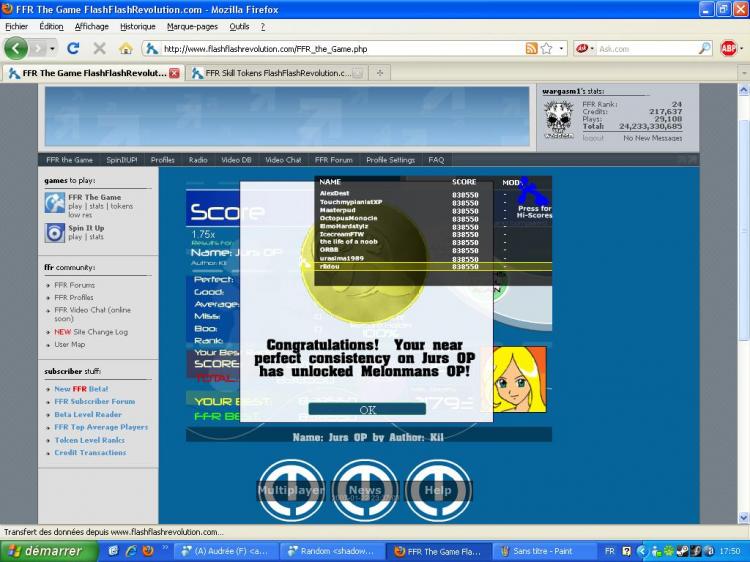Open the Profile Settings nav item

[x=390, y=160]
